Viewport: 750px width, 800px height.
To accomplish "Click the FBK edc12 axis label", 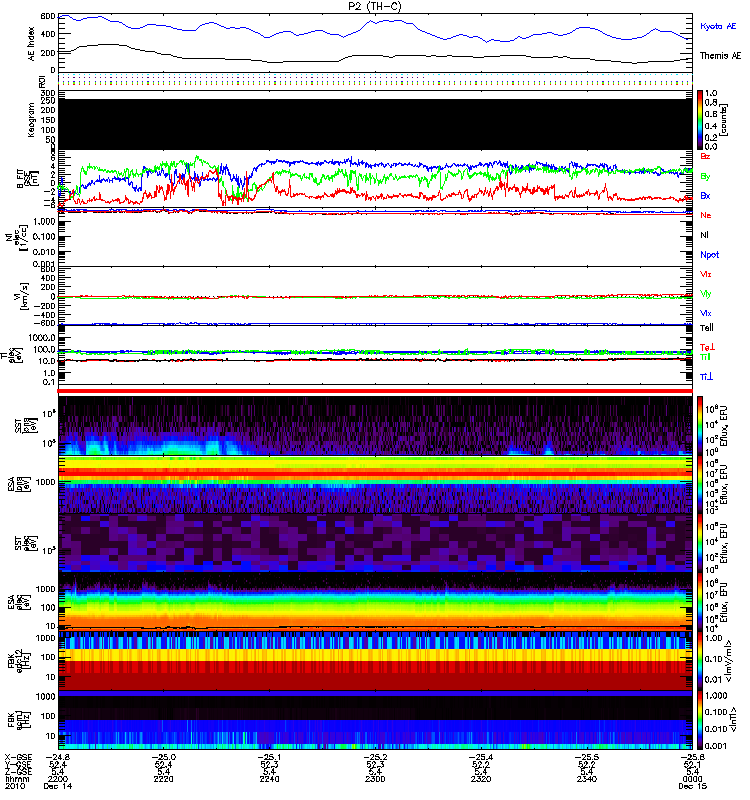I will [21, 661].
